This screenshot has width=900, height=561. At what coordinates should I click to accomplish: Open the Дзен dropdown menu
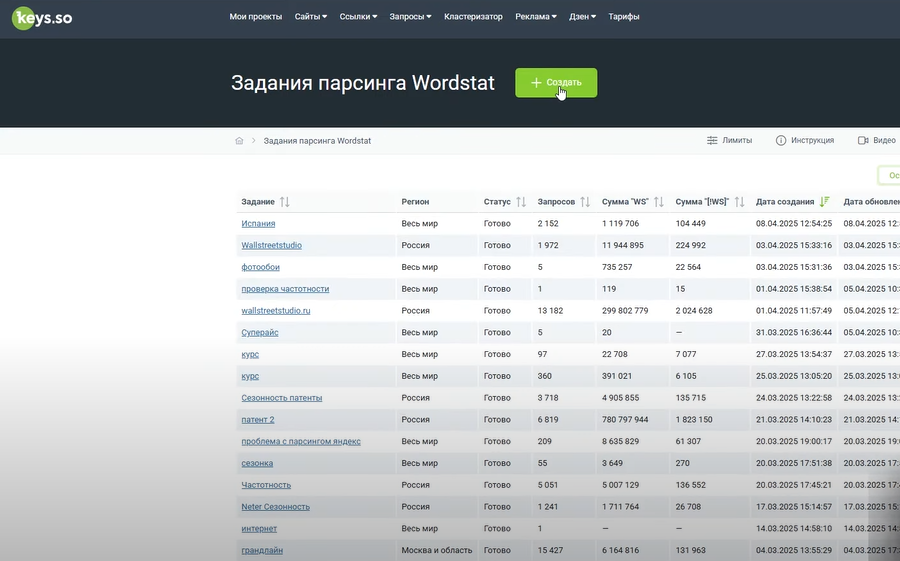pyautogui.click(x=582, y=17)
